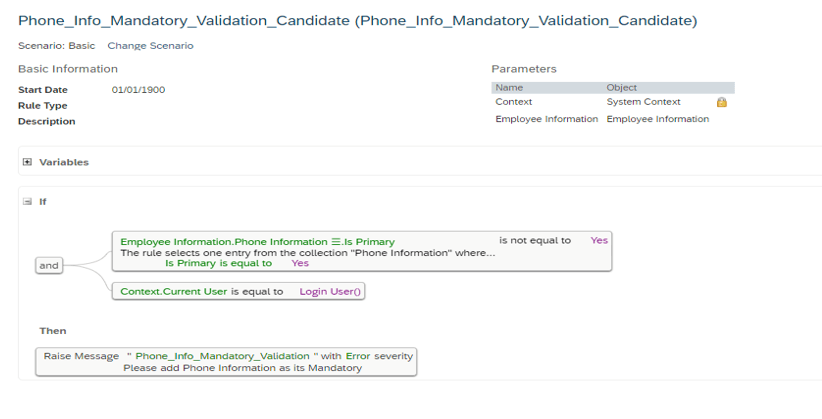
Task: Click the Phone_Info_Mandatory_Validation message name
Action: [x=222, y=356]
